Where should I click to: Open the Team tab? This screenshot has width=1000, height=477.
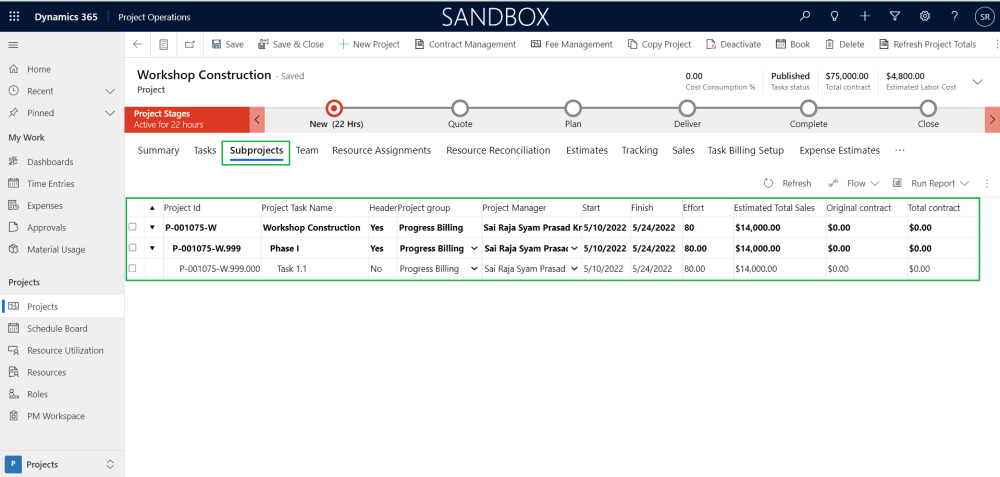pyautogui.click(x=307, y=150)
